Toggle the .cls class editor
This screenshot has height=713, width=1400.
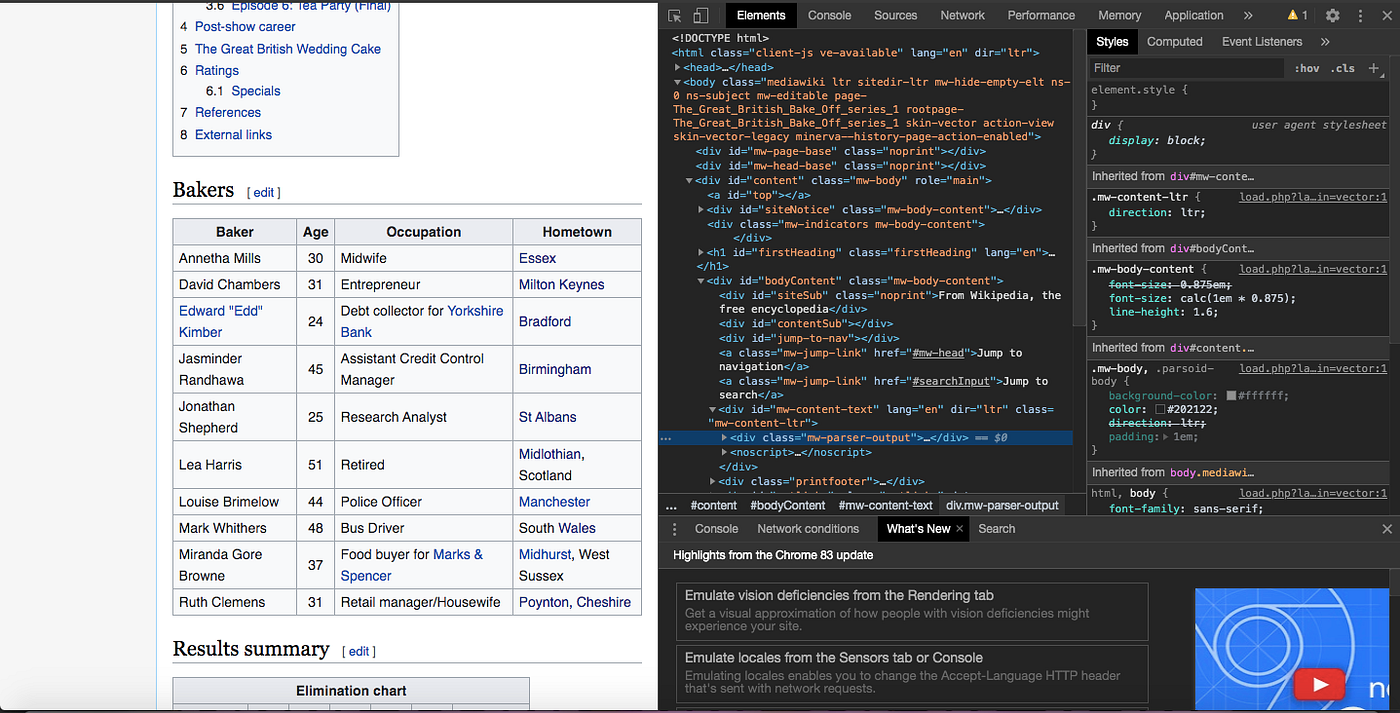click(x=1343, y=68)
